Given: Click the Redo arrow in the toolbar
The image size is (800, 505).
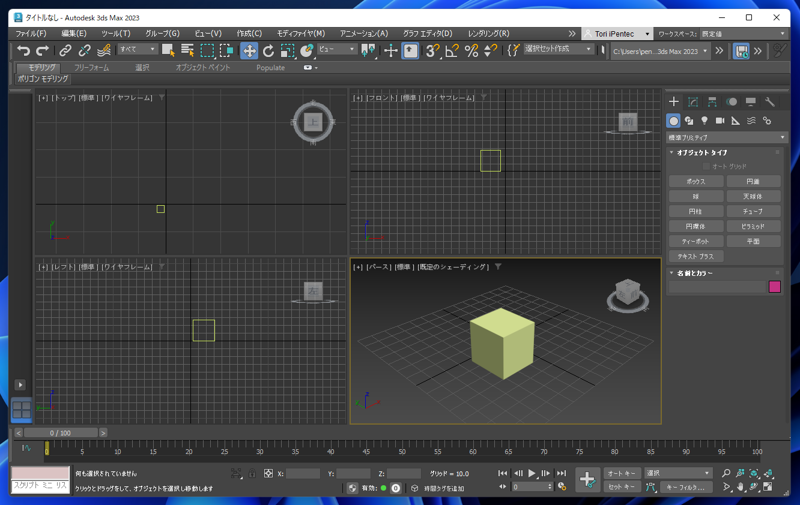Looking at the screenshot, I should pos(42,50).
